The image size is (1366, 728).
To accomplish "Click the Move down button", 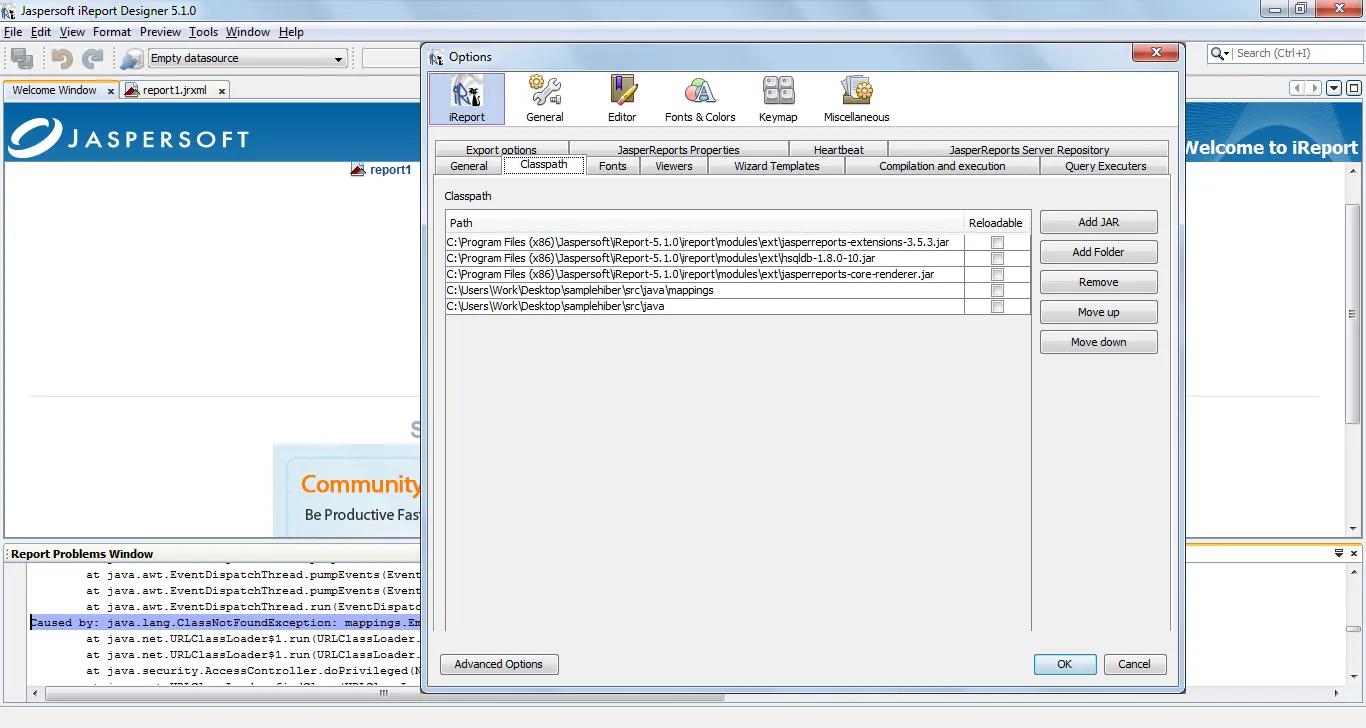I will (1099, 342).
